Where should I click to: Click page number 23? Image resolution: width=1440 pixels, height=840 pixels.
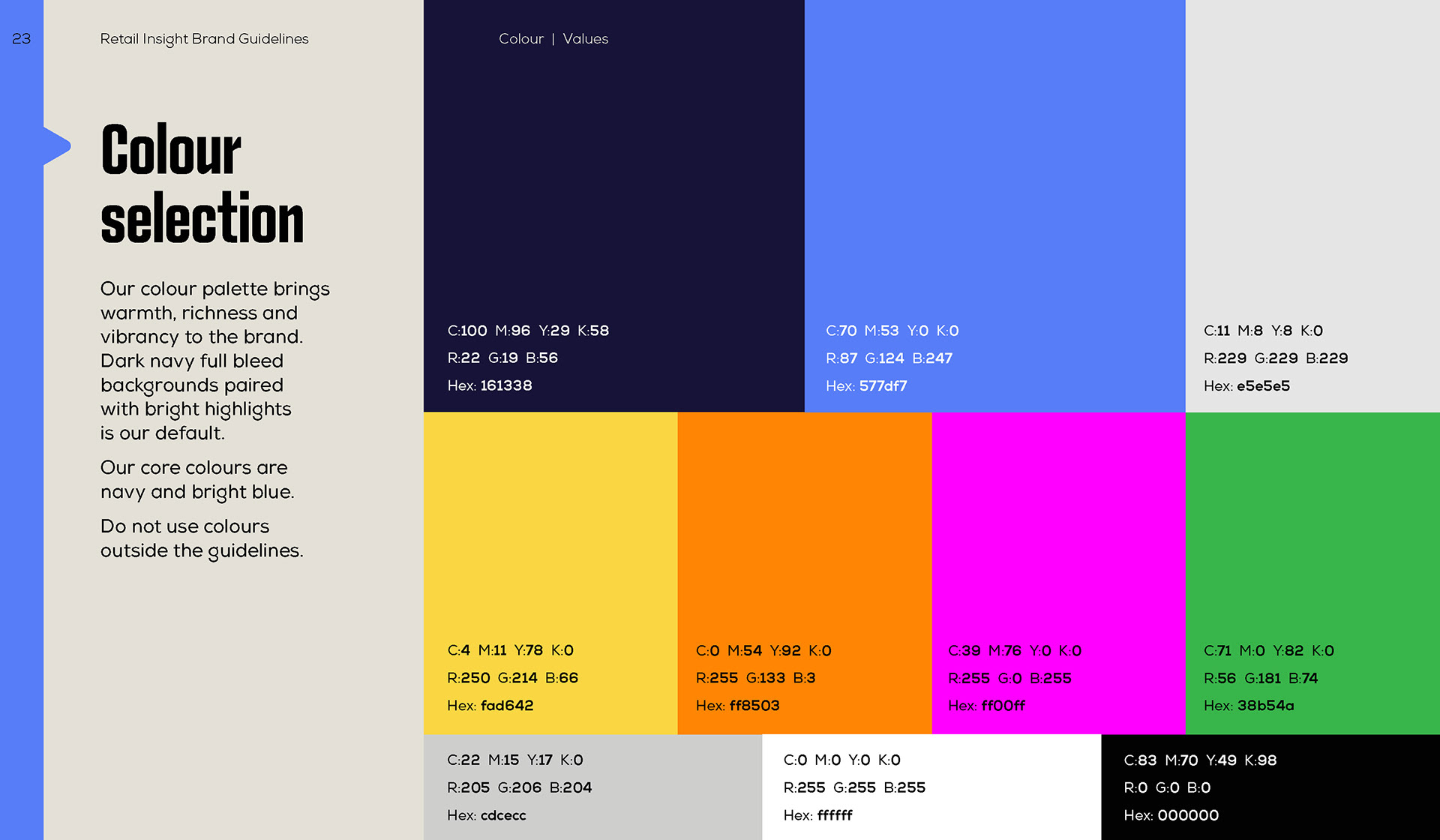pos(21,39)
